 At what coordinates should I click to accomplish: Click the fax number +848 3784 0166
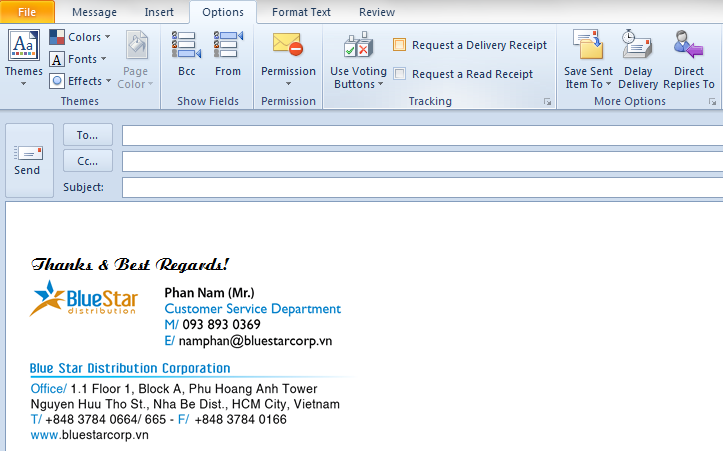click(240, 420)
